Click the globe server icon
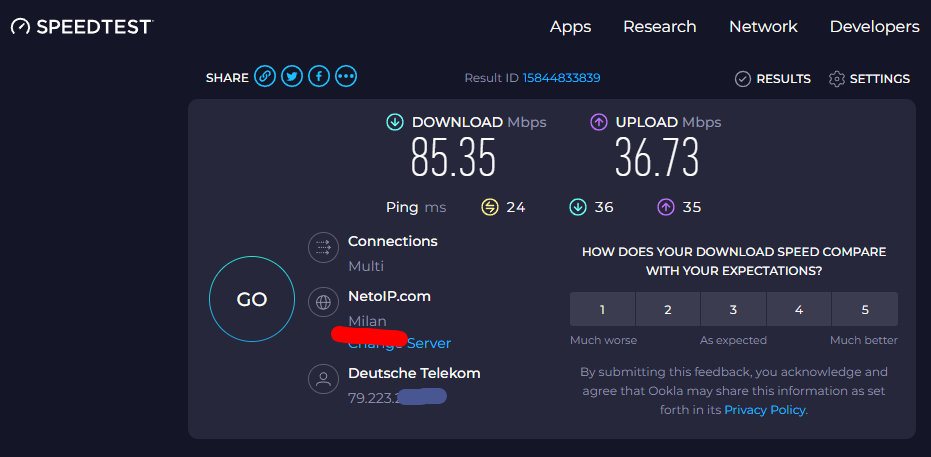 (x=324, y=302)
